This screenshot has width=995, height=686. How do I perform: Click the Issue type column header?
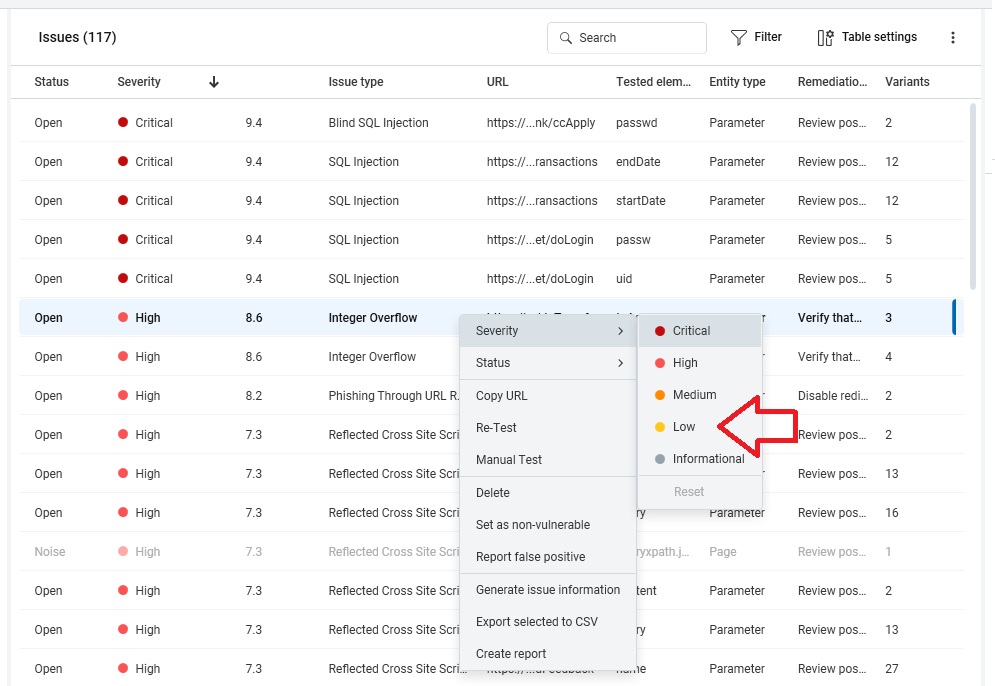[x=355, y=82]
